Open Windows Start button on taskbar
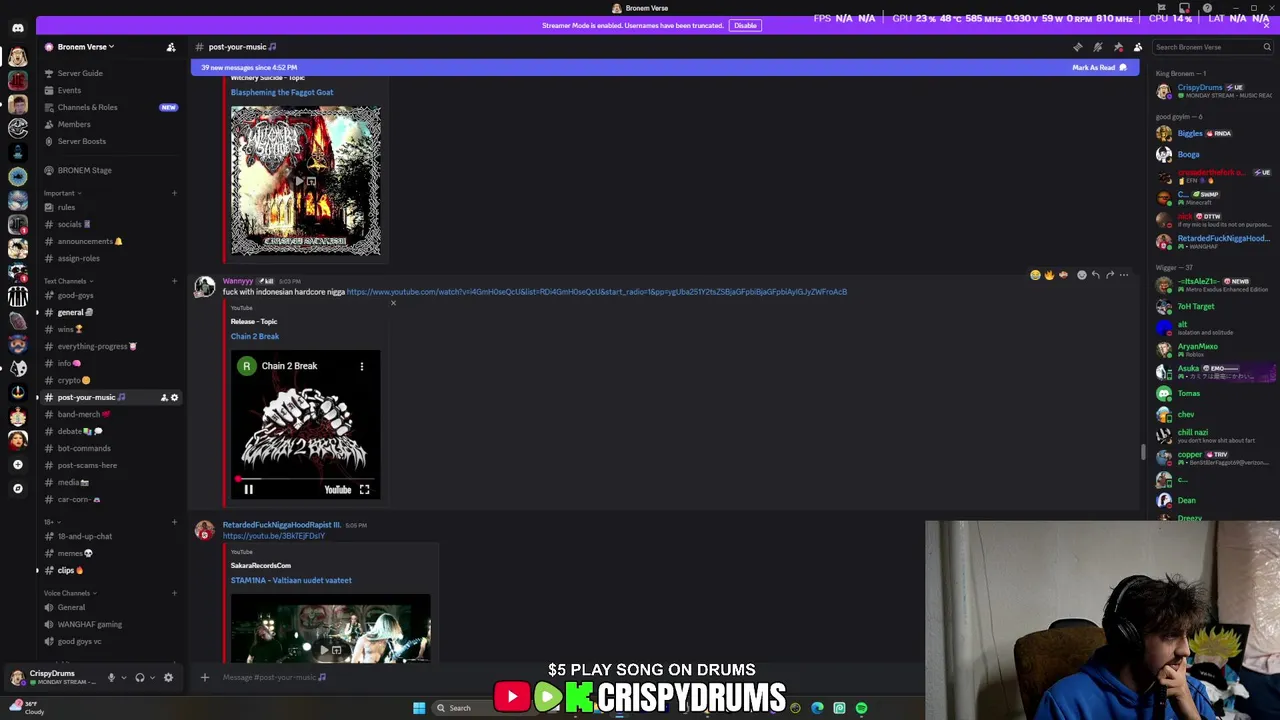This screenshot has height=720, width=1280. [x=419, y=708]
